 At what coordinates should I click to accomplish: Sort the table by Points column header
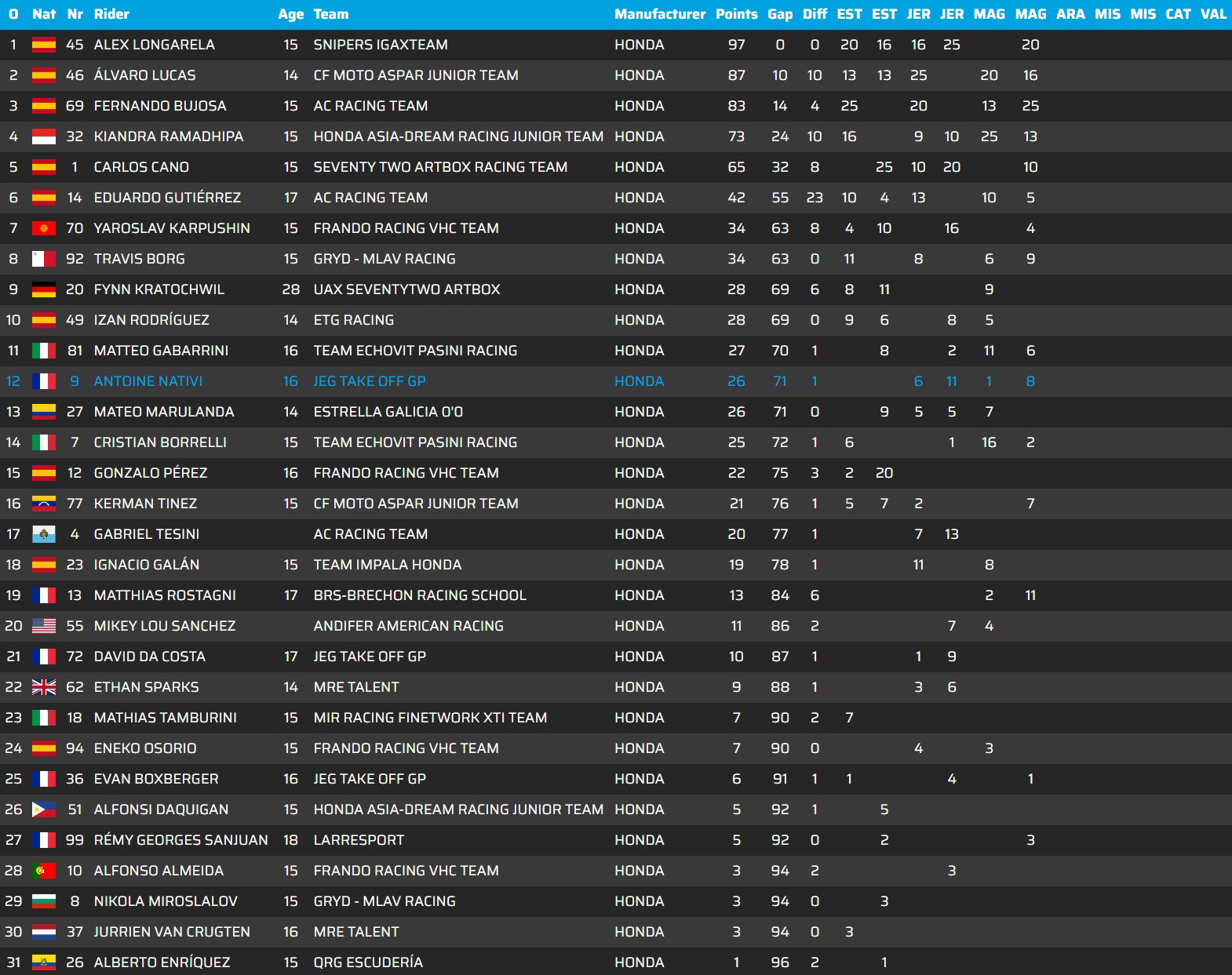(x=736, y=14)
